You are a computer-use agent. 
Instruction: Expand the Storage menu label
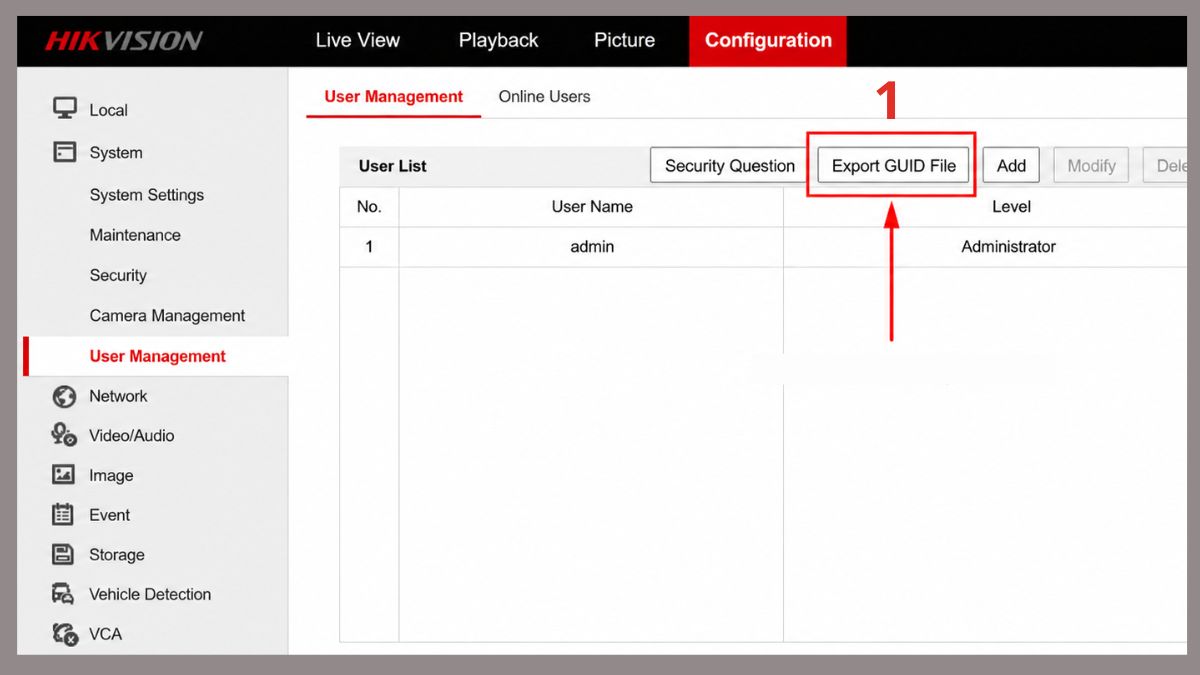[x=117, y=555]
